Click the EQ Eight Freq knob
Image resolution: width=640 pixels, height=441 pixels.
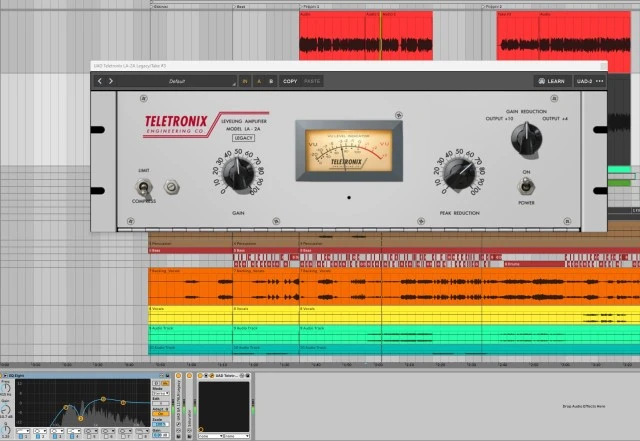point(6,388)
